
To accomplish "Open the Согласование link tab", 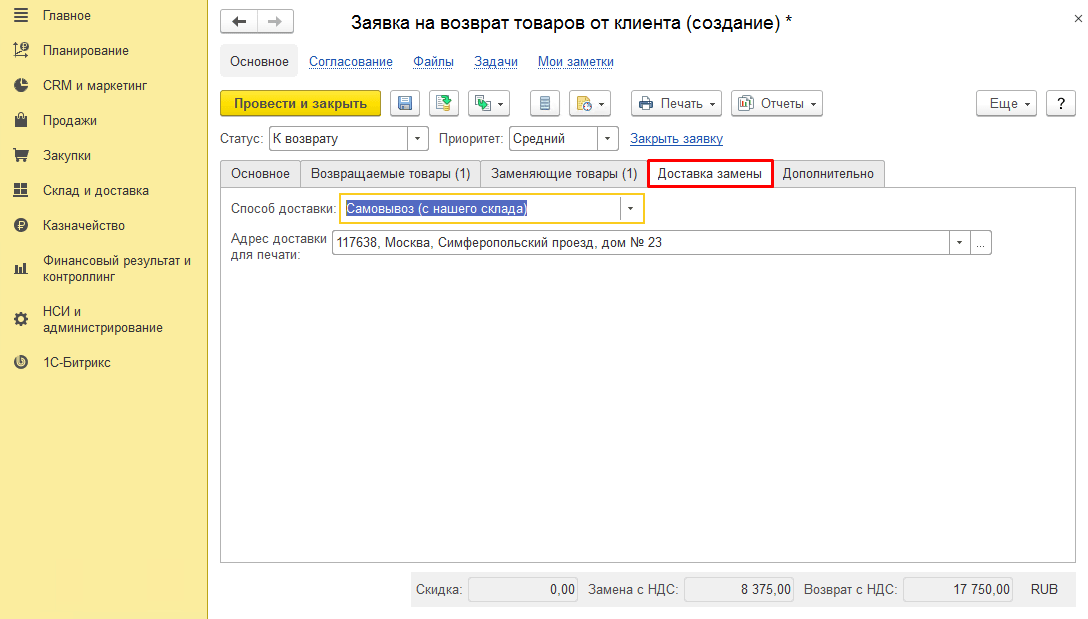I will pyautogui.click(x=350, y=62).
